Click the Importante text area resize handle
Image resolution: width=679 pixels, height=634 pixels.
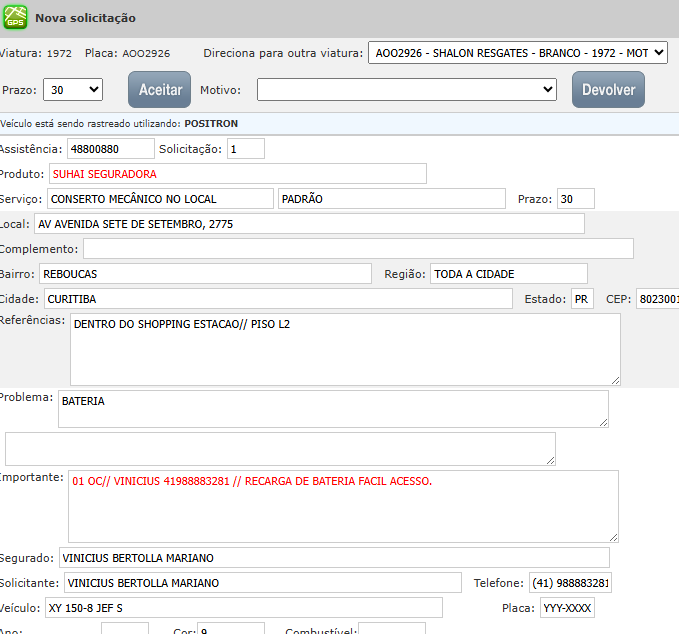point(614,537)
